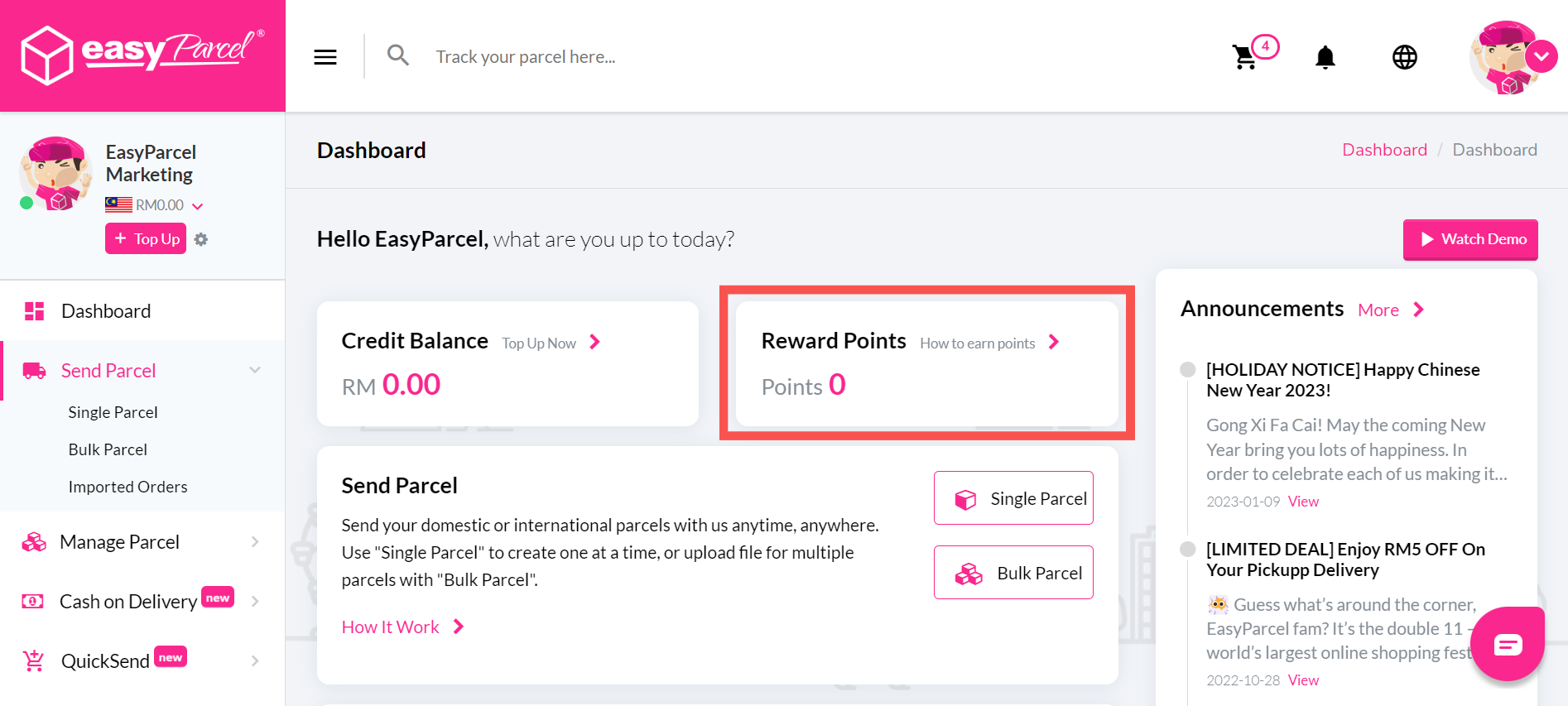
Task: Click the search magnifier icon
Action: pyautogui.click(x=398, y=56)
